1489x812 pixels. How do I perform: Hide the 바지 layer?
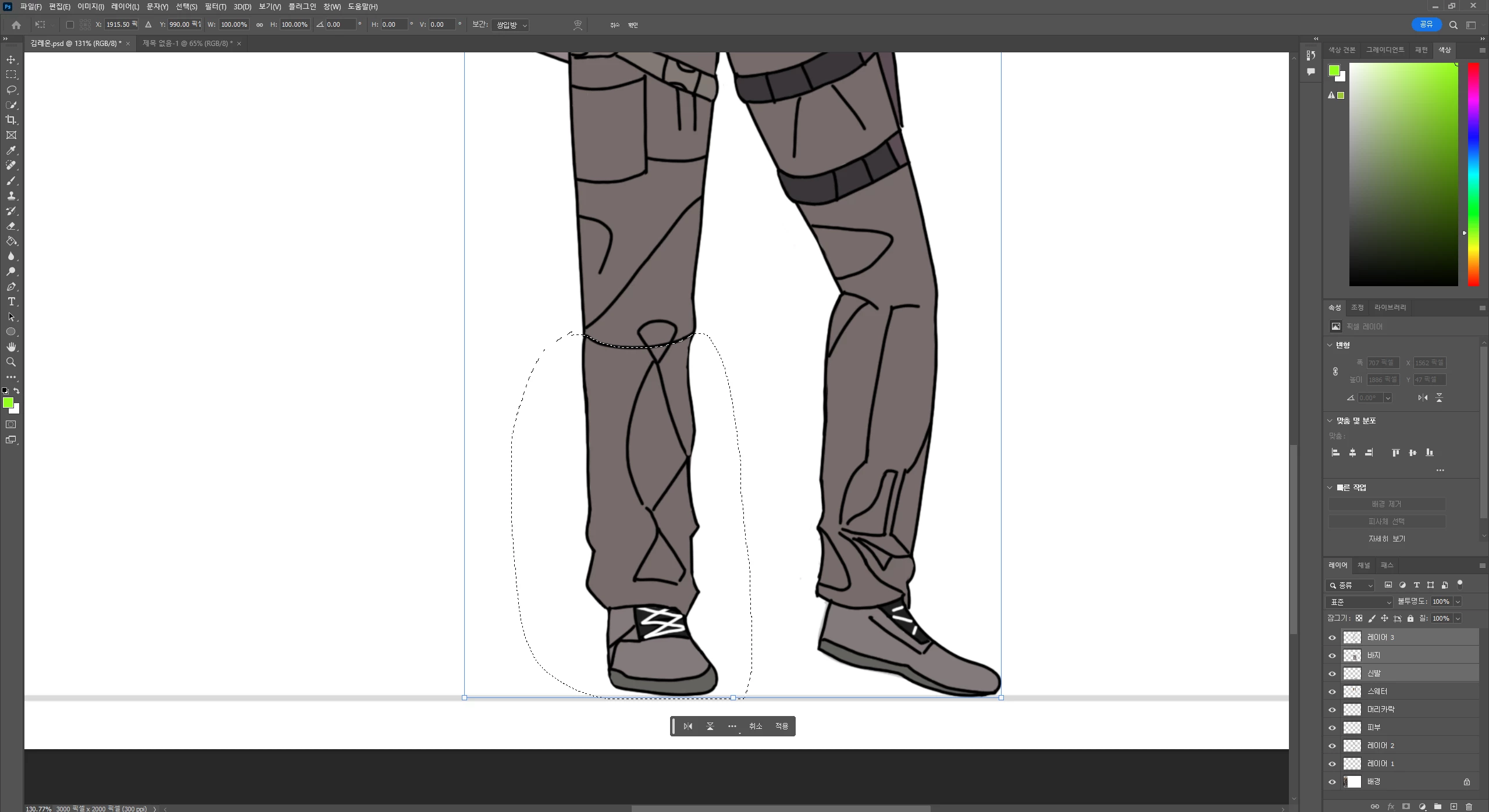click(x=1332, y=656)
